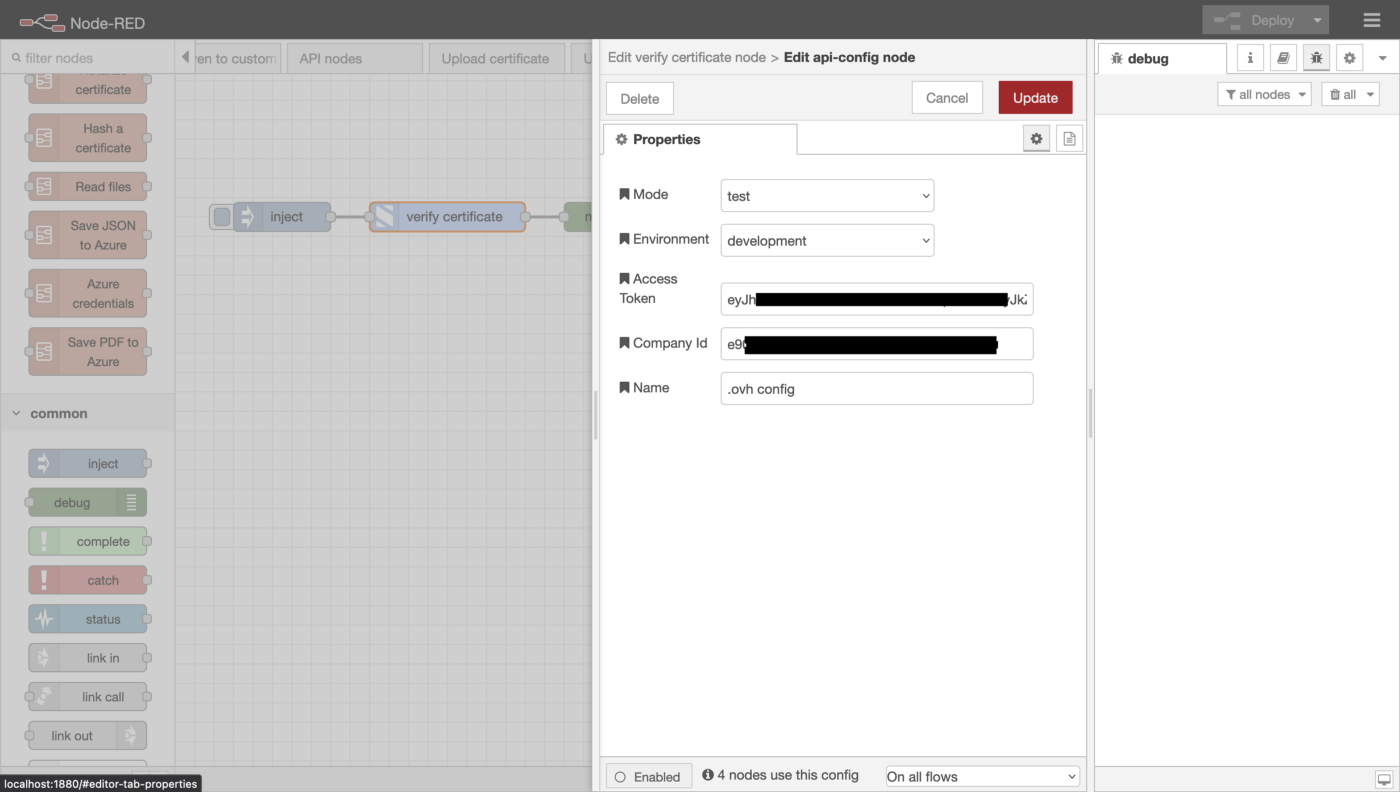Screen dimensions: 1400x792
Task: Open the hamburger main menu
Action: pos(1372,20)
